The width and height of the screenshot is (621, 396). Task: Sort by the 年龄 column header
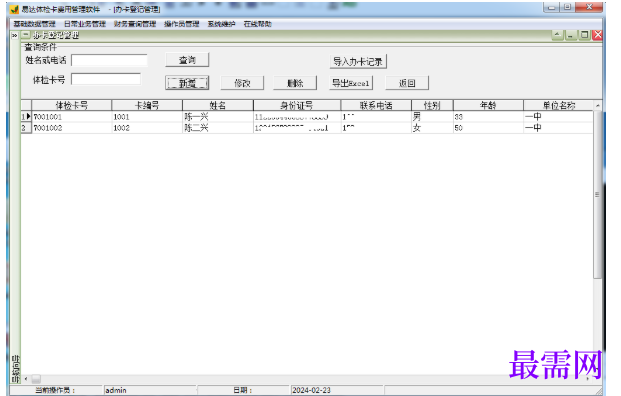point(488,105)
